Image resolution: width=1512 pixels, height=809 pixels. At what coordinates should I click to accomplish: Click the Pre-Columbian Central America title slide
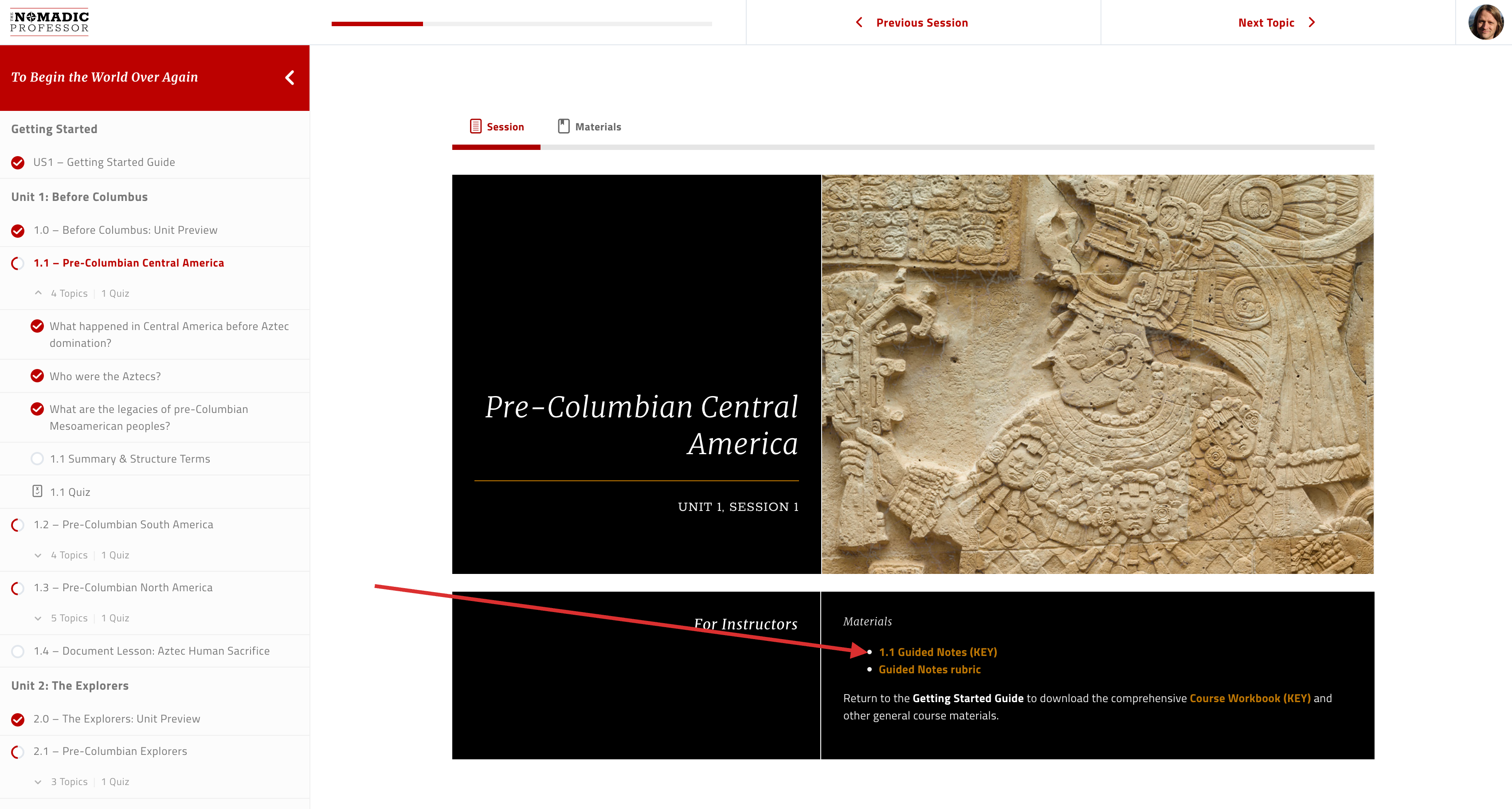coord(636,374)
